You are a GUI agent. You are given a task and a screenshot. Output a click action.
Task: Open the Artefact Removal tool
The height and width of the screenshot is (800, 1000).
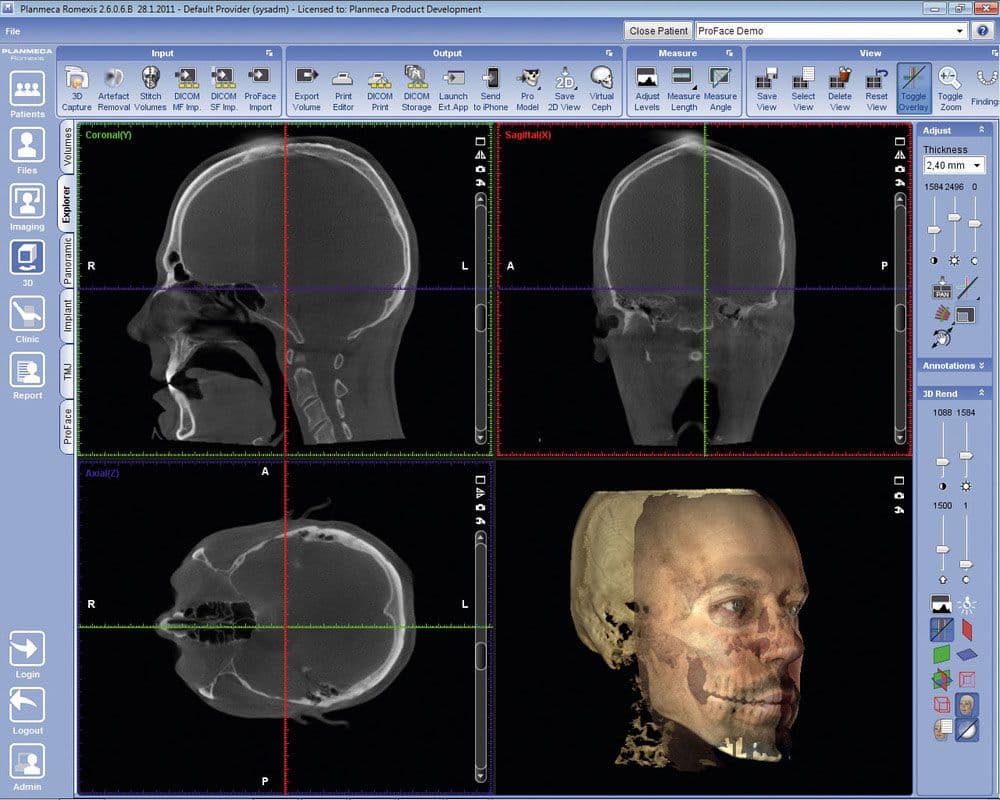(x=113, y=87)
